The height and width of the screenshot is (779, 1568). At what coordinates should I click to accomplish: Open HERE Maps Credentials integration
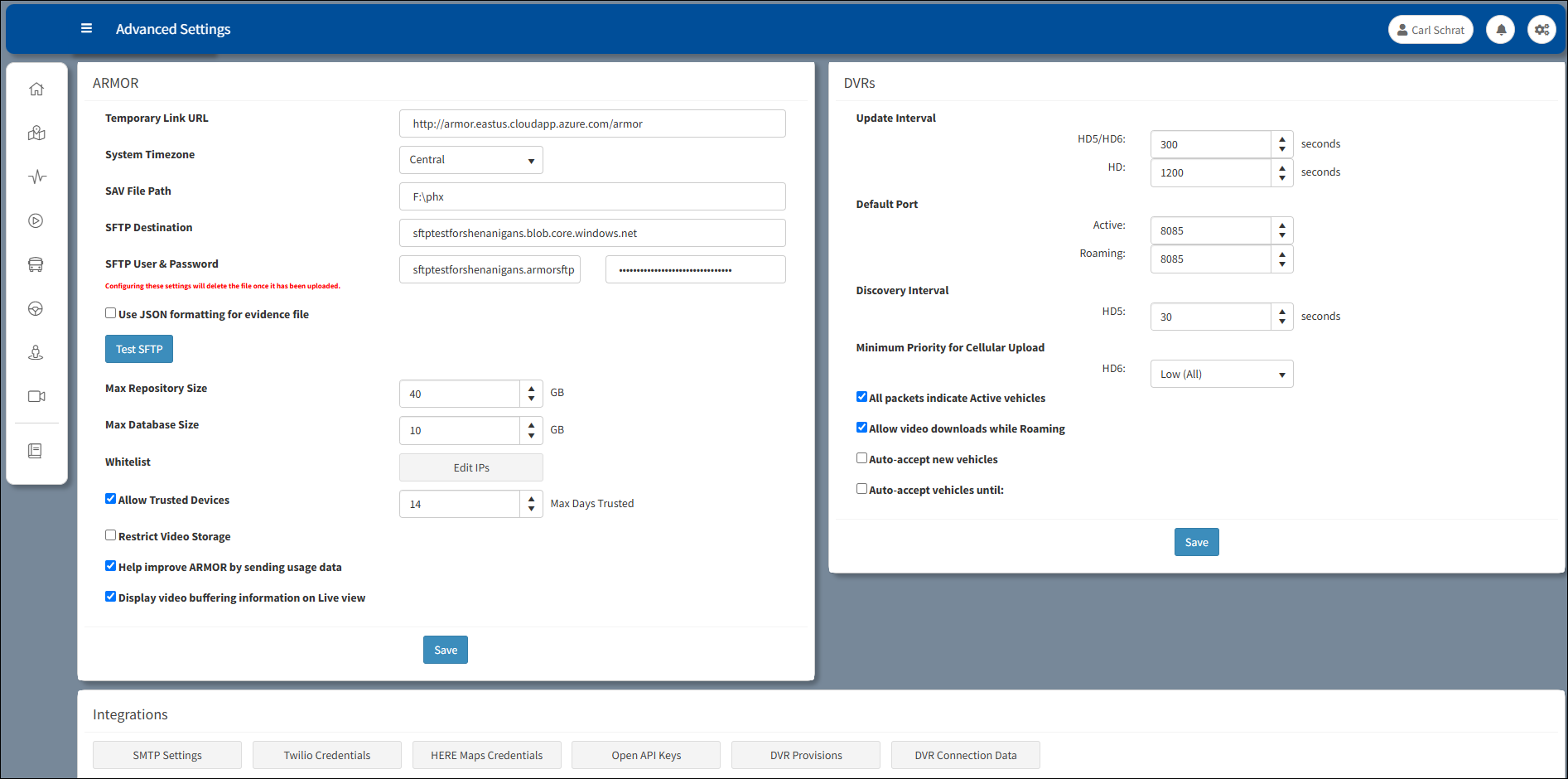487,755
